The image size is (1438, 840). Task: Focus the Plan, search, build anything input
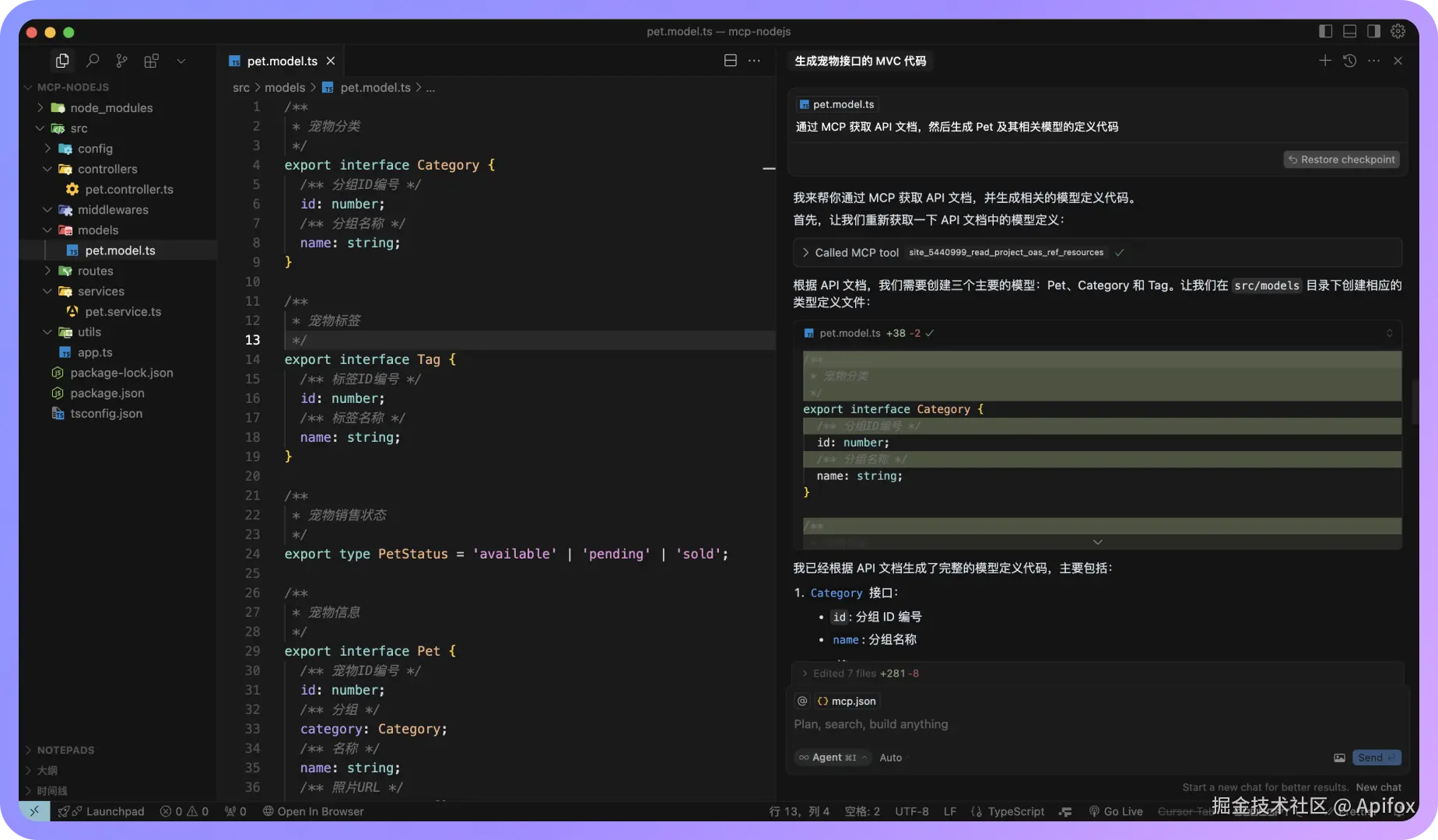1097,724
